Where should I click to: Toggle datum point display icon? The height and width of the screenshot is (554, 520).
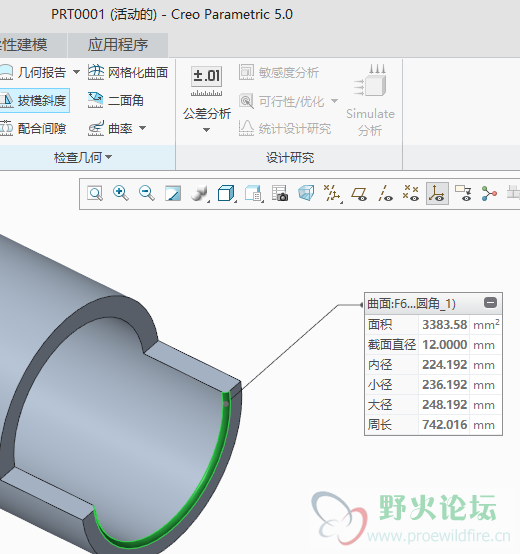411,193
